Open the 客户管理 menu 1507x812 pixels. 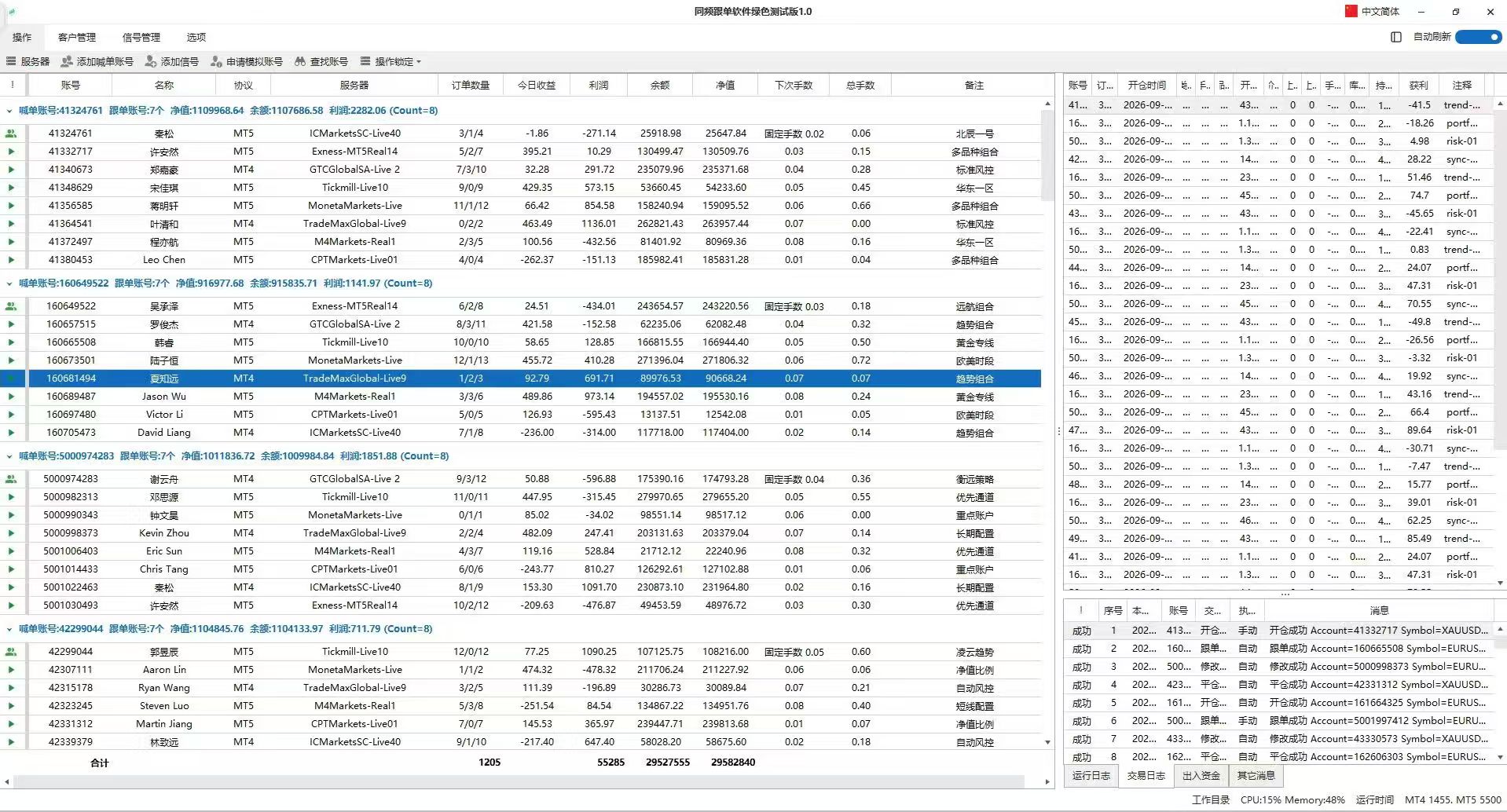pyautogui.click(x=77, y=37)
